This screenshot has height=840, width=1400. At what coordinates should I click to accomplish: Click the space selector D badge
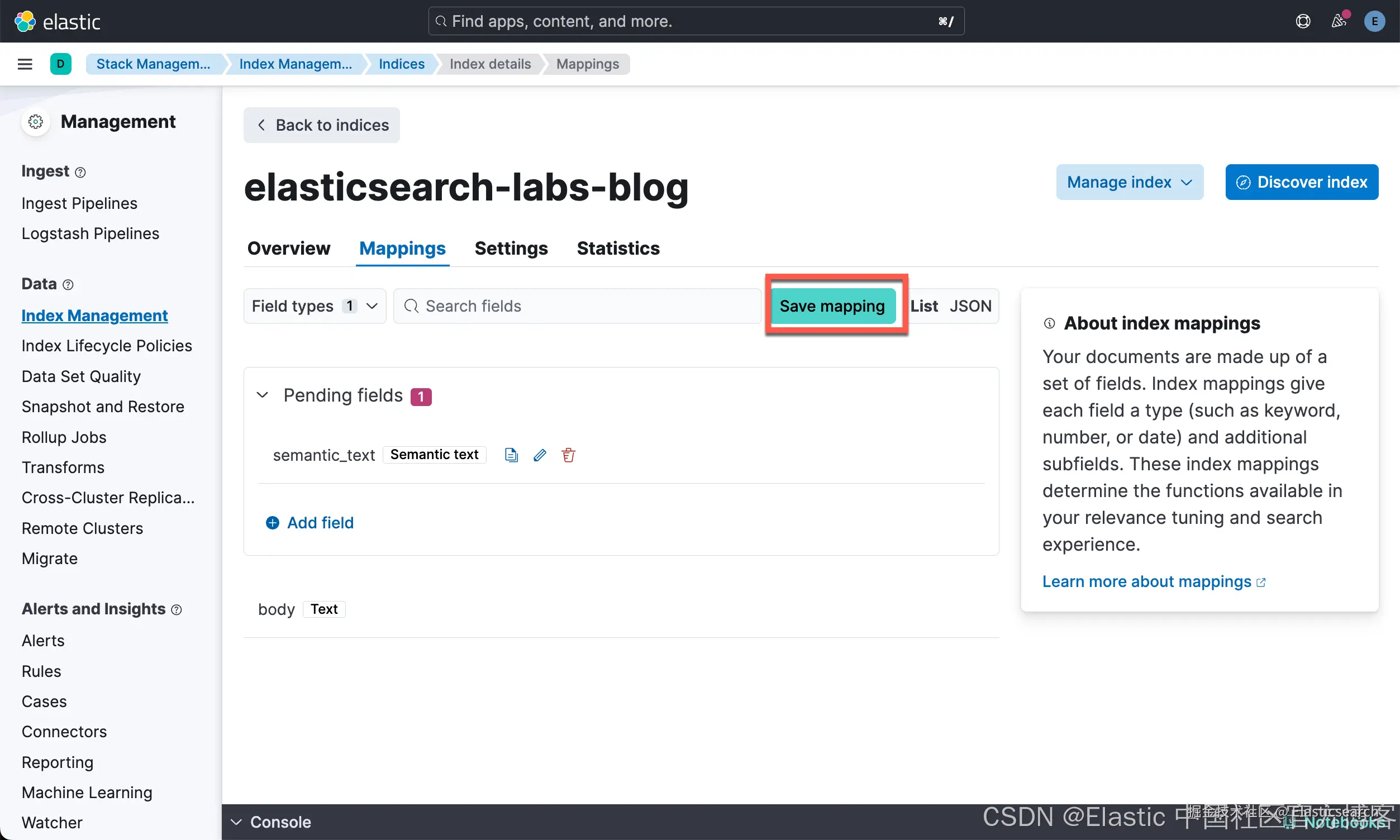click(60, 64)
